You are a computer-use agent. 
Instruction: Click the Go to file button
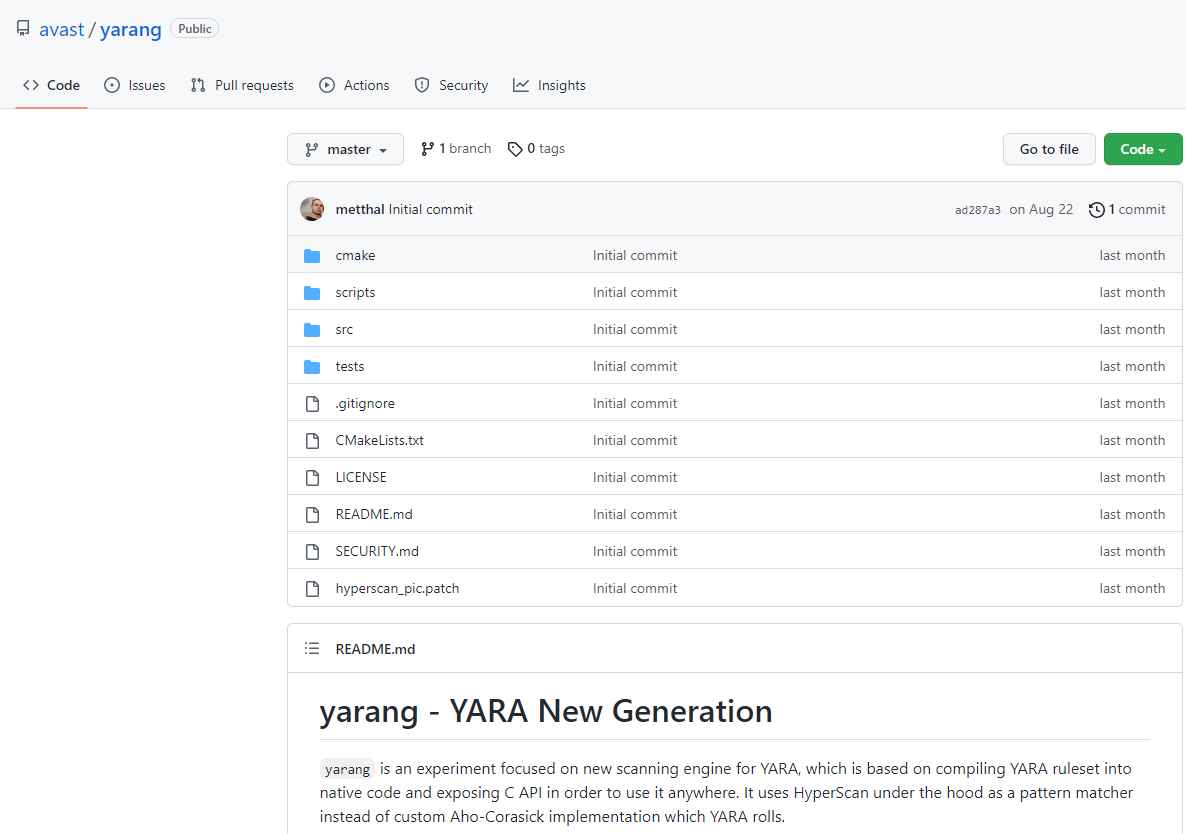click(1048, 148)
